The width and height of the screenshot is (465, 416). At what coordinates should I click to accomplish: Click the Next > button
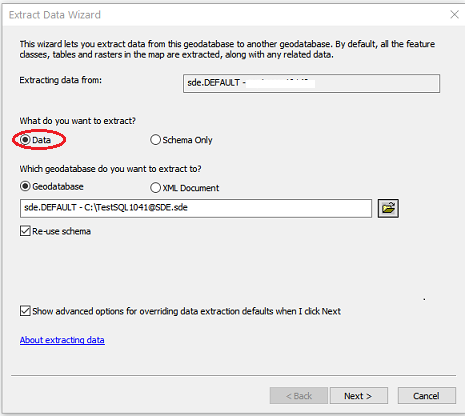[x=359, y=396]
